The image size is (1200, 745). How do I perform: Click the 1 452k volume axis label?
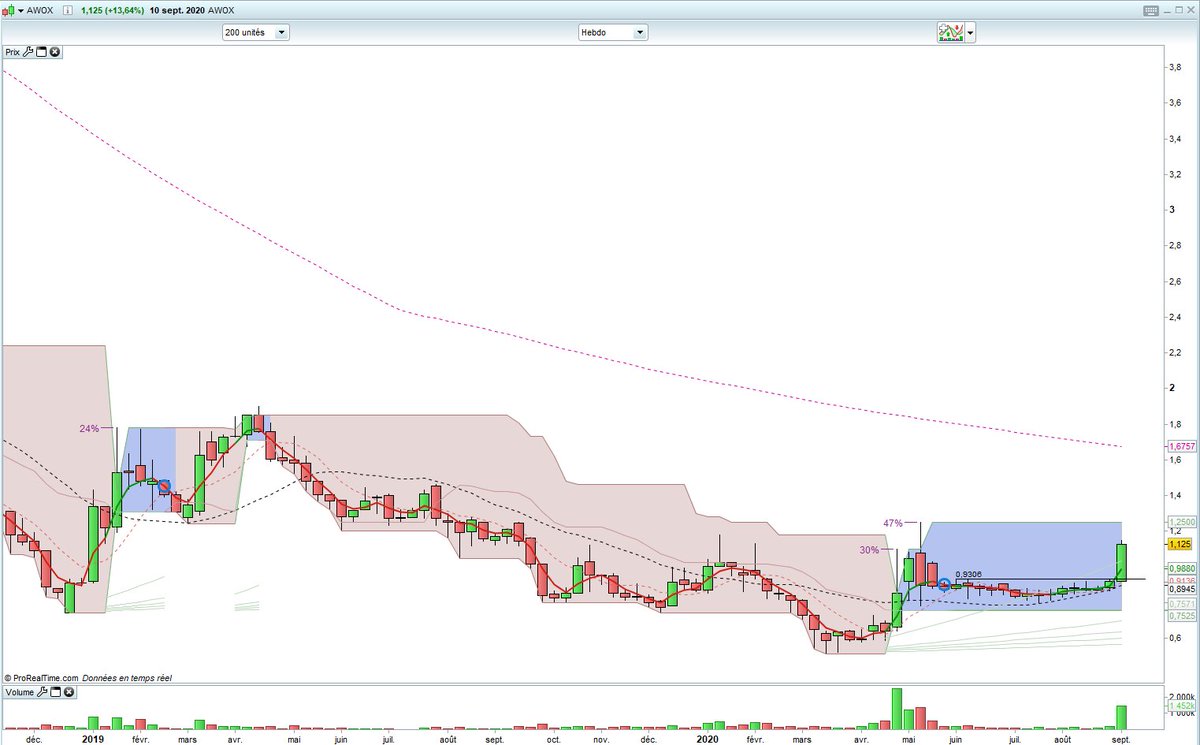coord(1181,706)
